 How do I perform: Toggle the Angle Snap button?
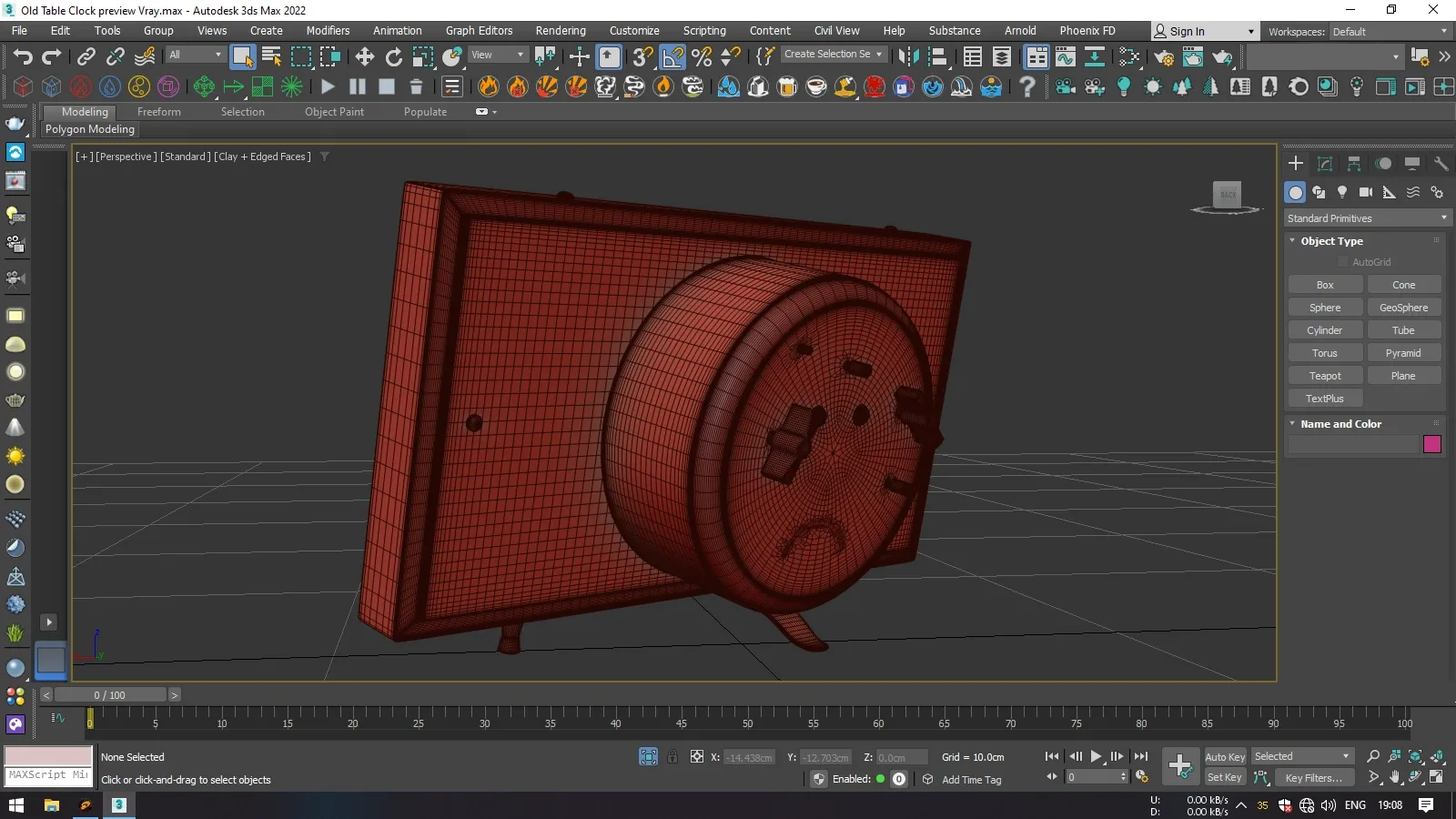click(x=672, y=57)
